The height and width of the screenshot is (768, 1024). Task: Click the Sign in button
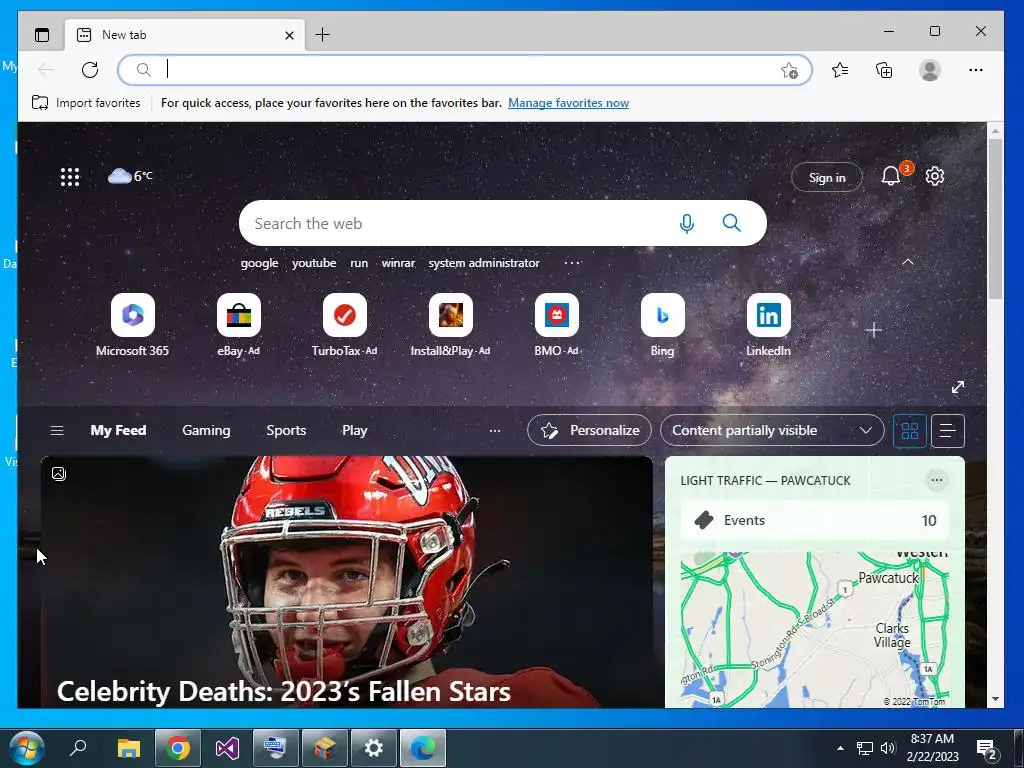[x=827, y=177]
